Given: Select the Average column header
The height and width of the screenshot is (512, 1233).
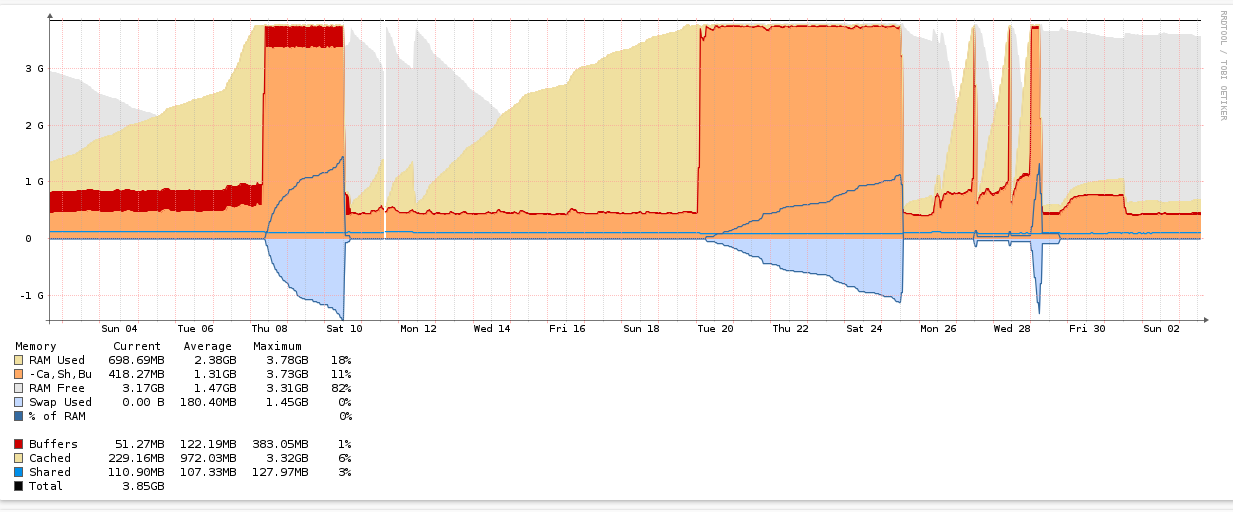Looking at the screenshot, I should click(208, 346).
